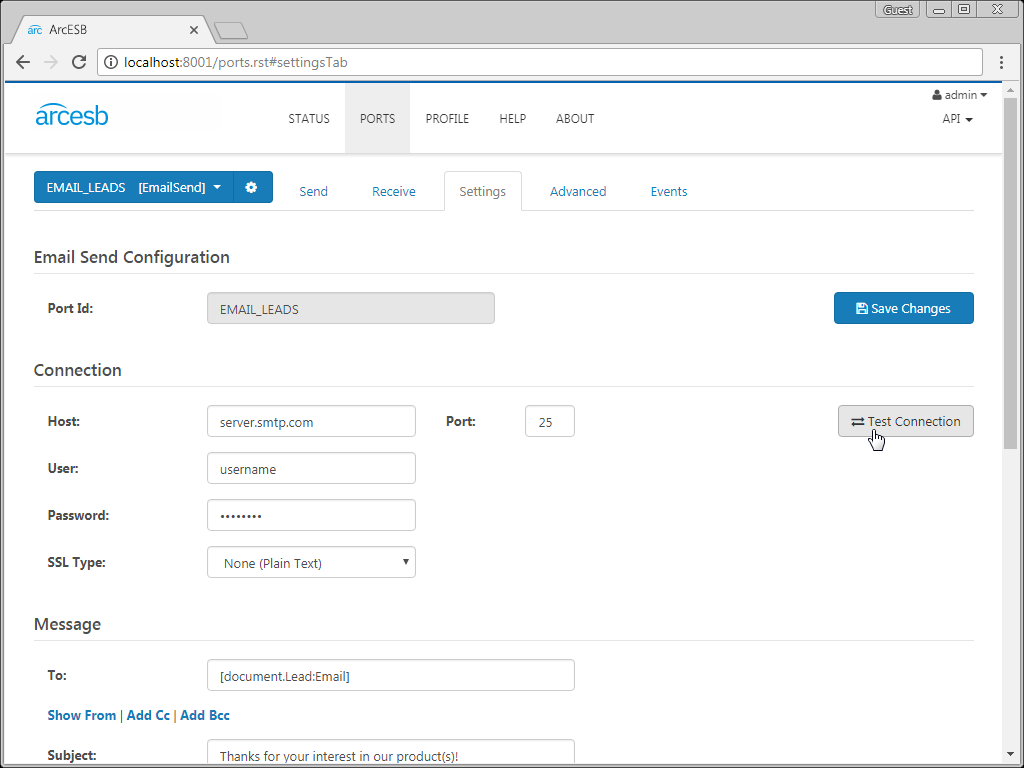The height and width of the screenshot is (768, 1024).
Task: Click the Add Bcc link
Action: pyautogui.click(x=205, y=715)
